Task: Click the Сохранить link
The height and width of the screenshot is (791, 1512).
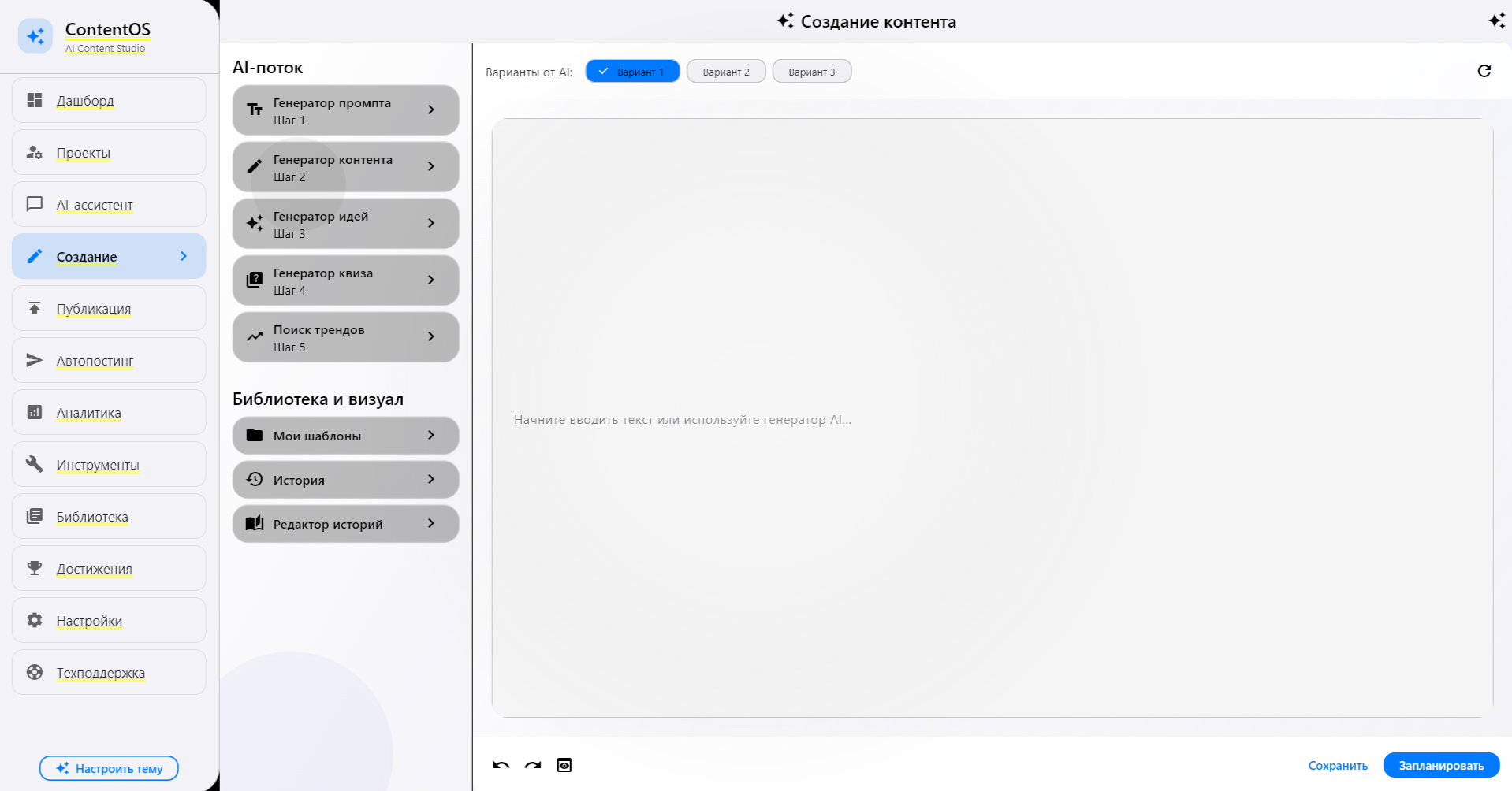Action: [1338, 766]
